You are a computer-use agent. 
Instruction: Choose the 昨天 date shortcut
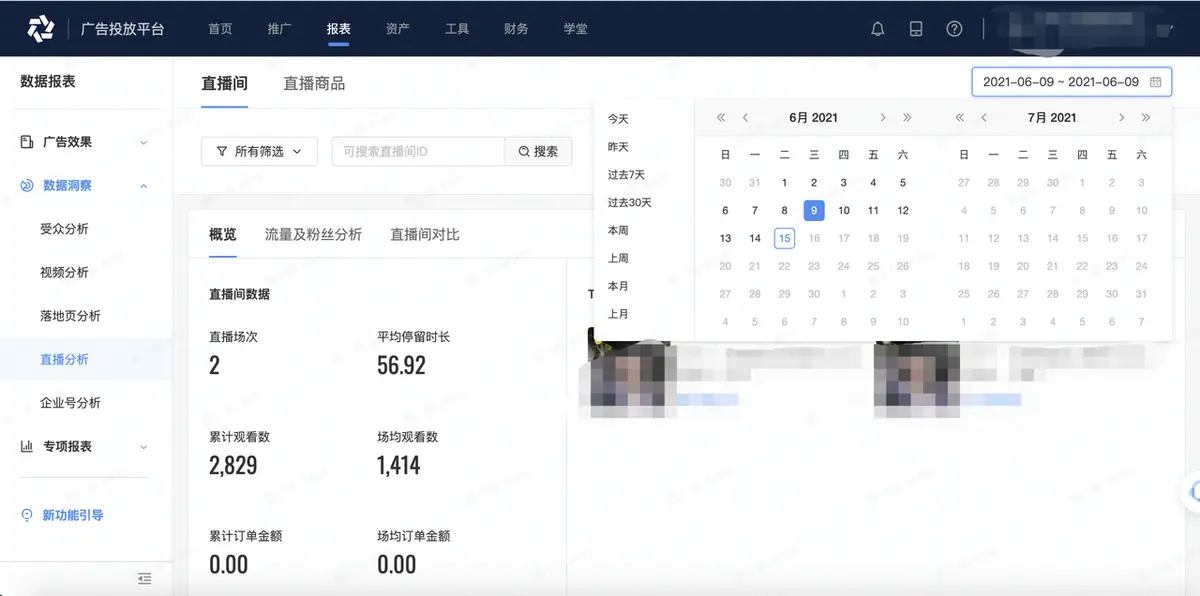[618, 147]
